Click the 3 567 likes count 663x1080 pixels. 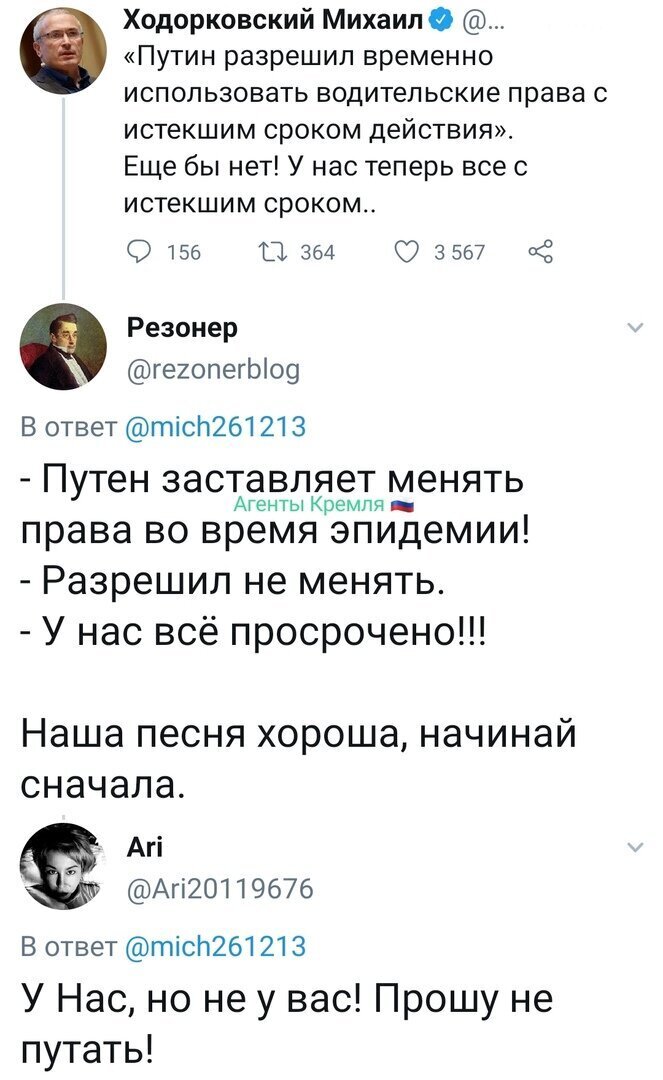pos(459,253)
